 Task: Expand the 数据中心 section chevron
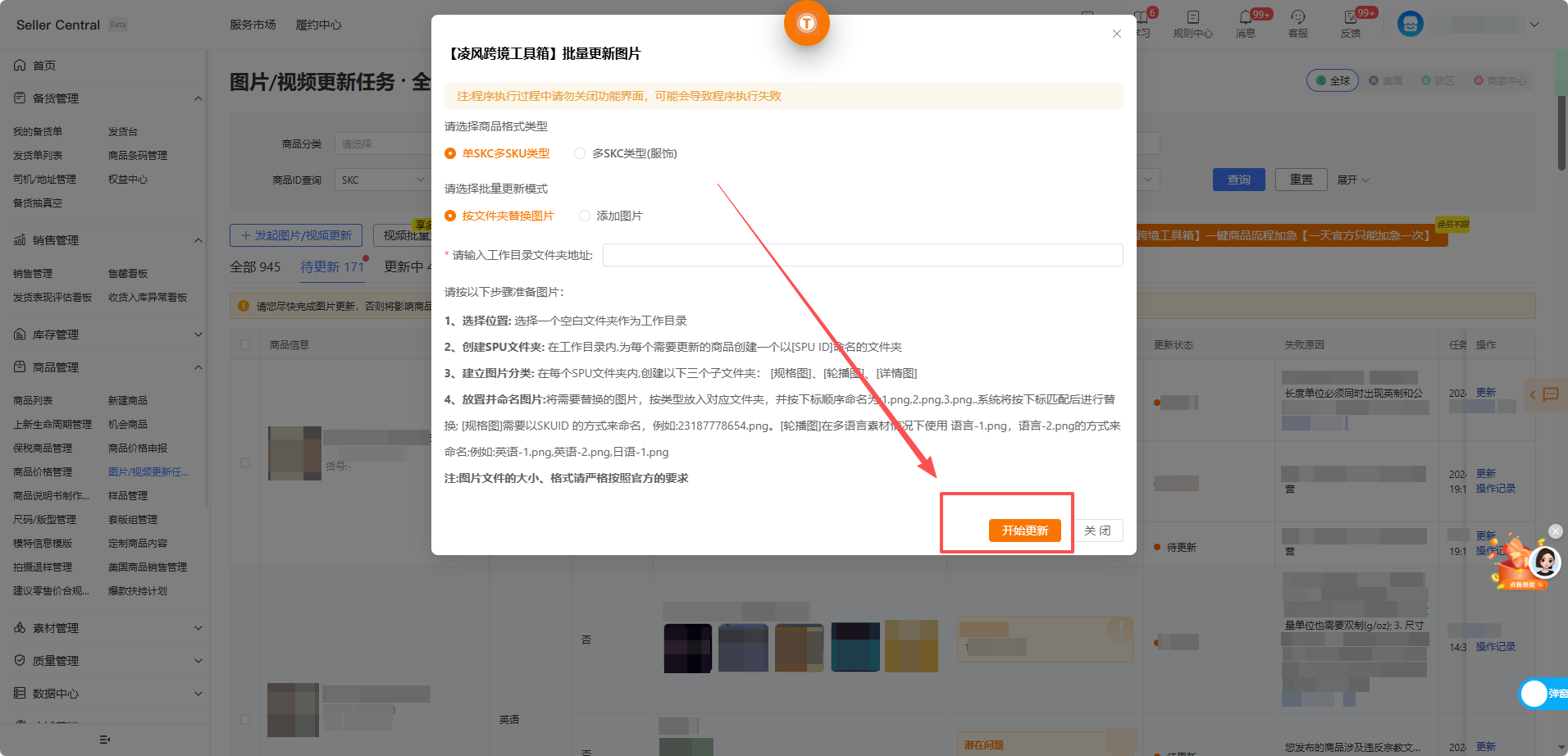tap(198, 694)
